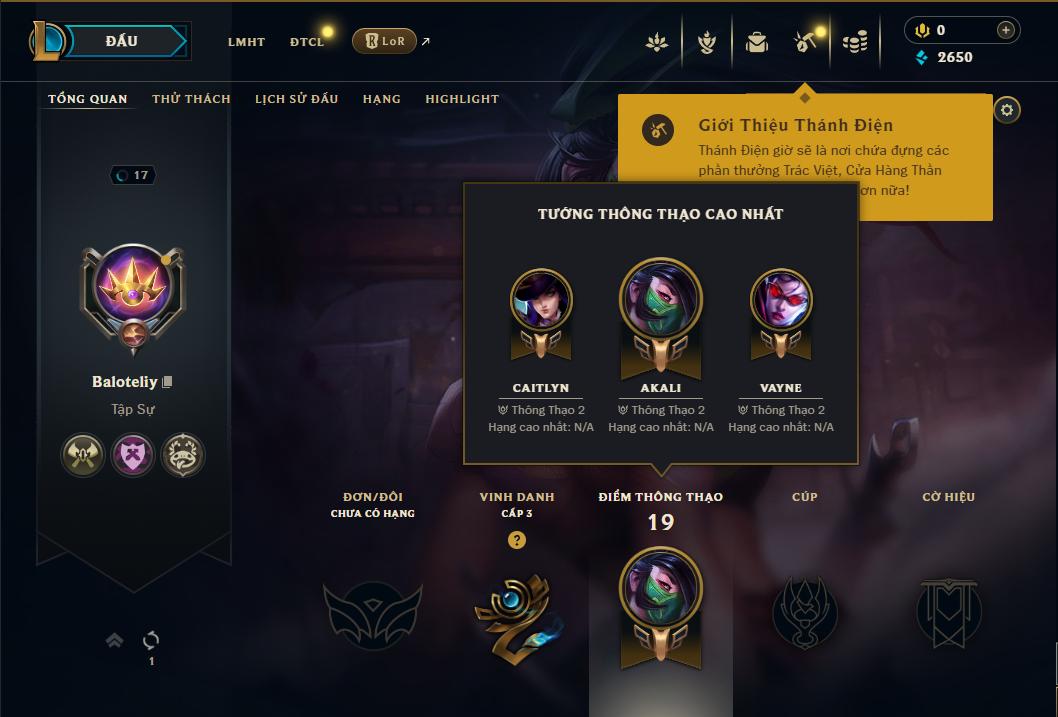The image size is (1058, 717).
Task: Click the Vayne mastery champion portrait
Action: pos(781,301)
